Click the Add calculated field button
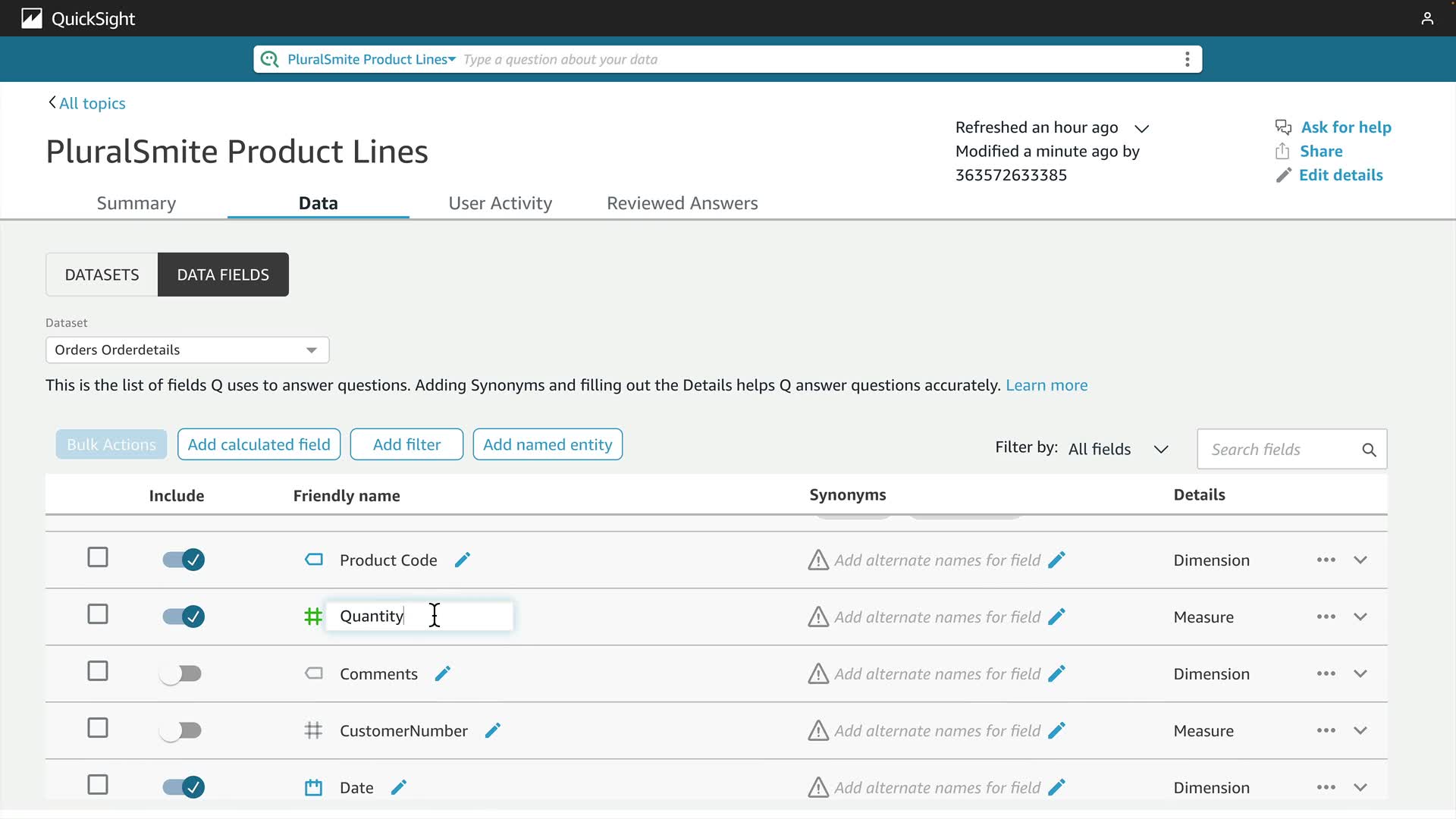This screenshot has width=1456, height=819. [259, 444]
